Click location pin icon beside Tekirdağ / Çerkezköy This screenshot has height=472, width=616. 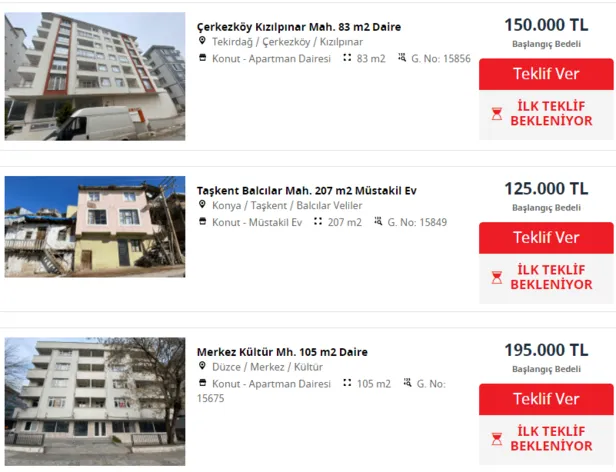(x=202, y=42)
